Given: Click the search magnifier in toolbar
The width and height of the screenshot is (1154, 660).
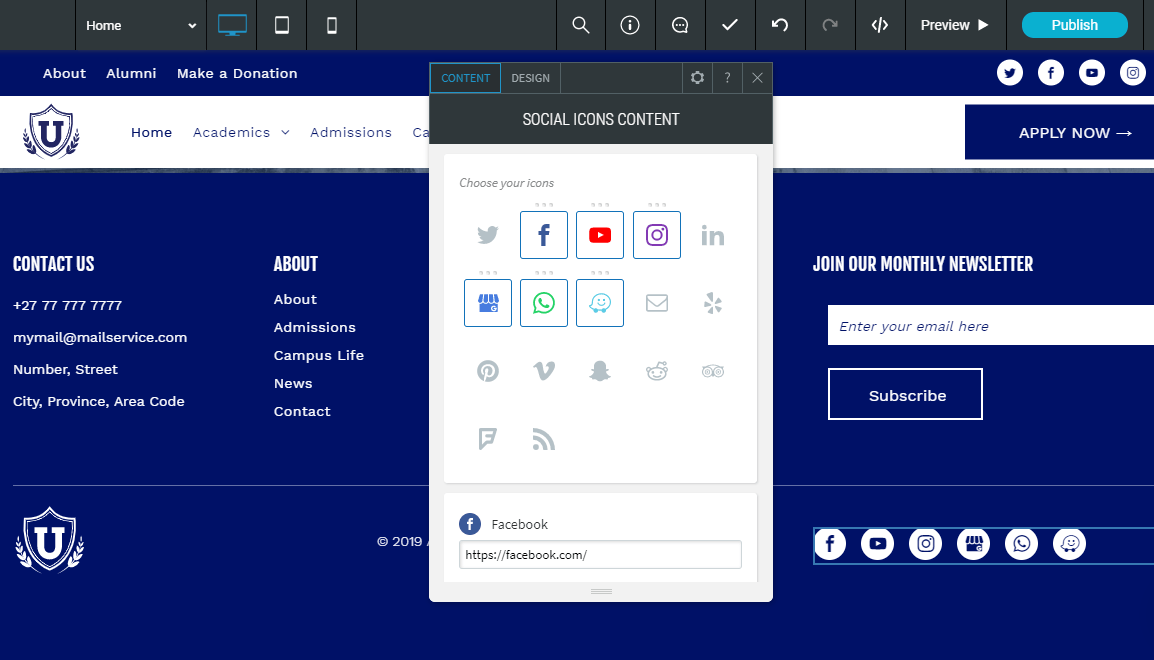Looking at the screenshot, I should tap(580, 25).
